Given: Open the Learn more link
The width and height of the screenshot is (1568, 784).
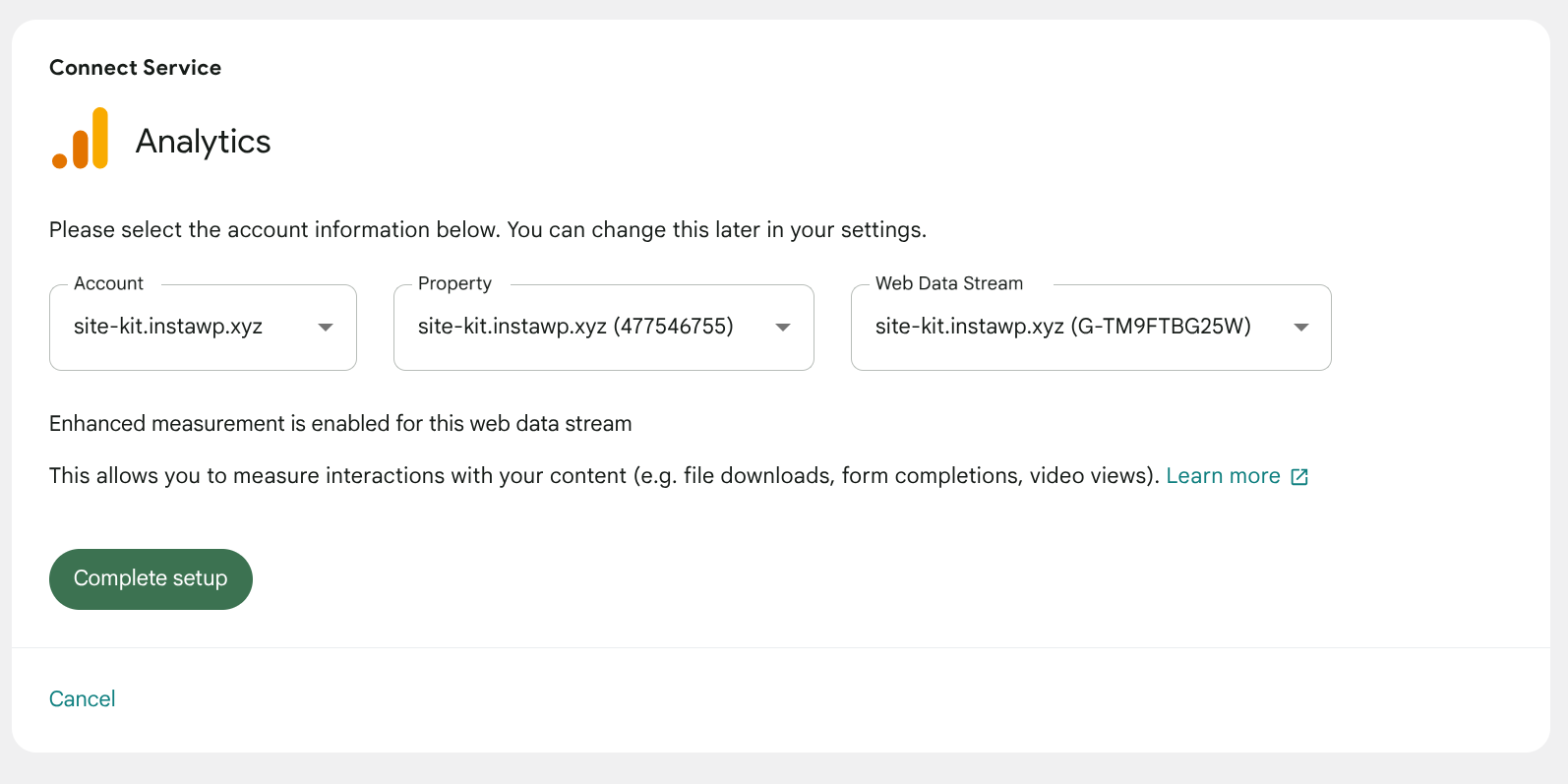Looking at the screenshot, I should coord(1223,476).
